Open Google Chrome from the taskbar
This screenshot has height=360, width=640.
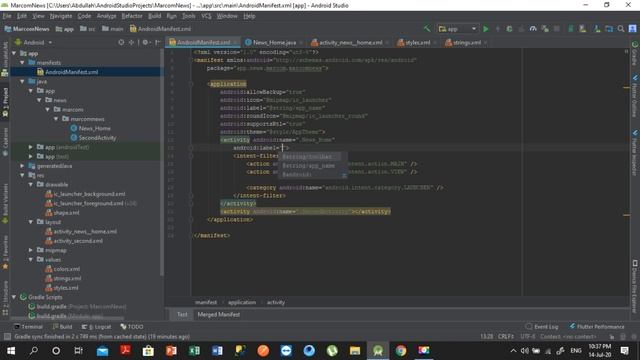pos(401,351)
